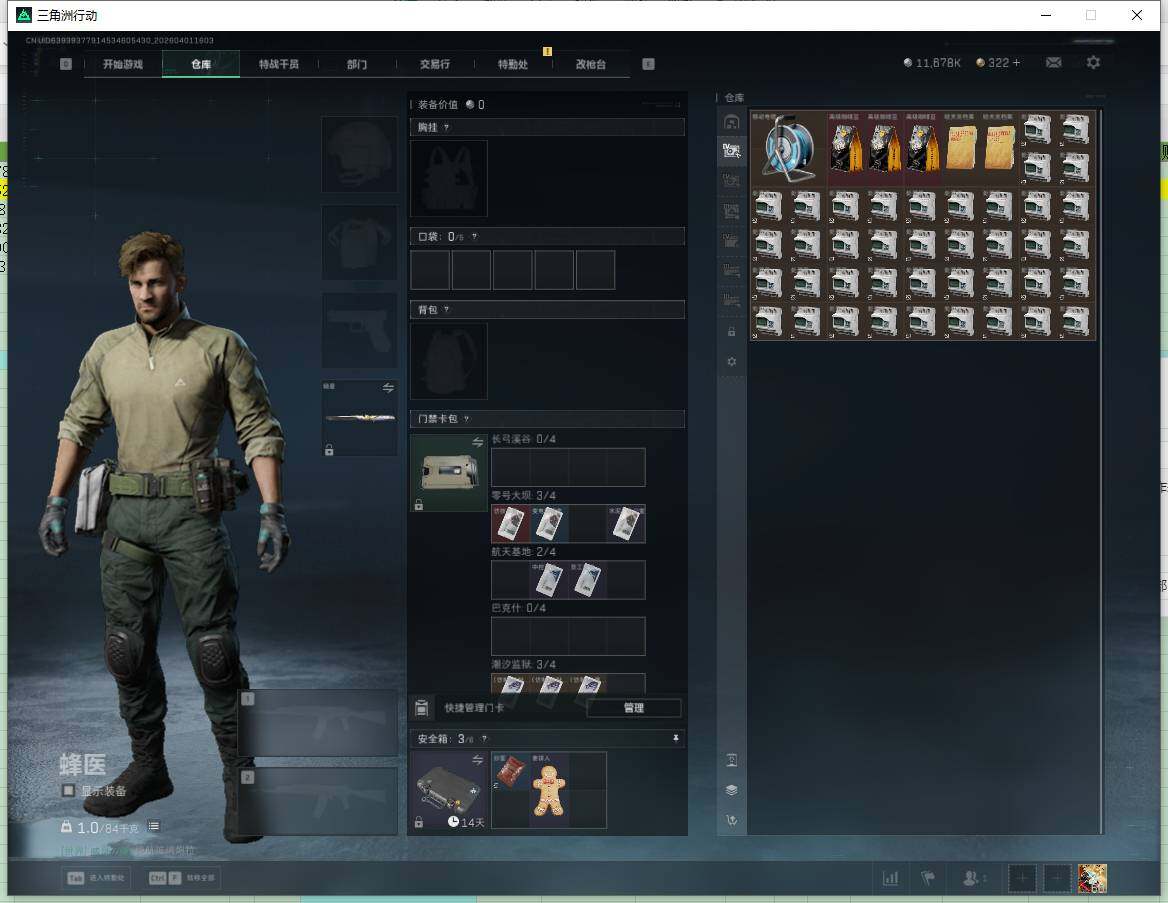Image resolution: width=1168 pixels, height=903 pixels.
Task: Click the pistol equipment slot
Action: [x=359, y=330]
